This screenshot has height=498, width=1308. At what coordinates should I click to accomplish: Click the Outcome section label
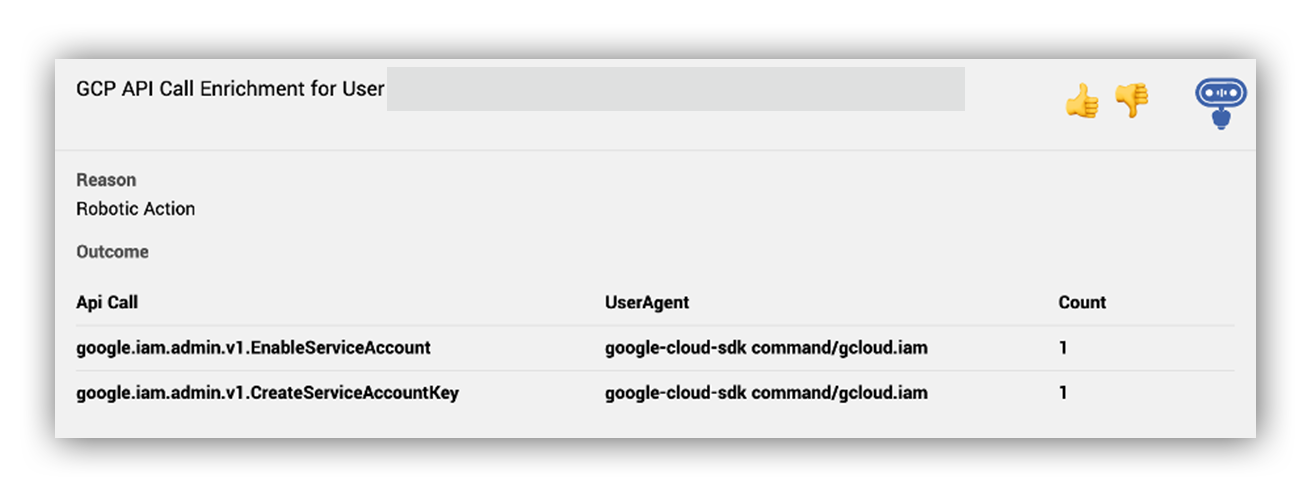[112, 252]
